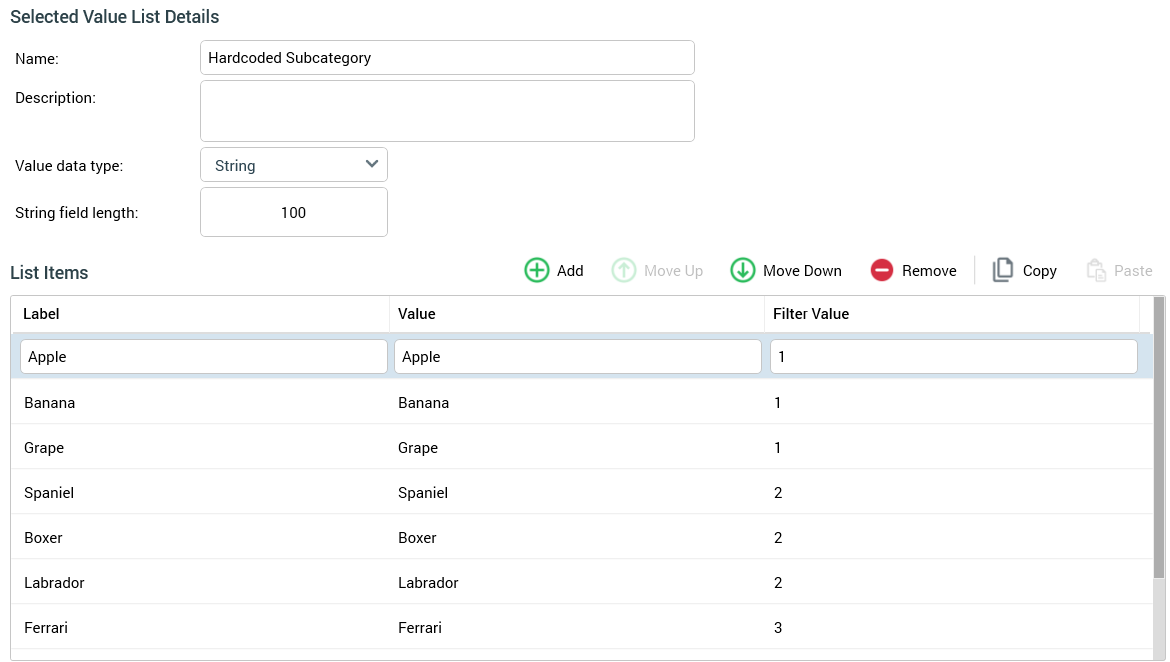Click inside the Description text area
1170x662 pixels.
(447, 111)
